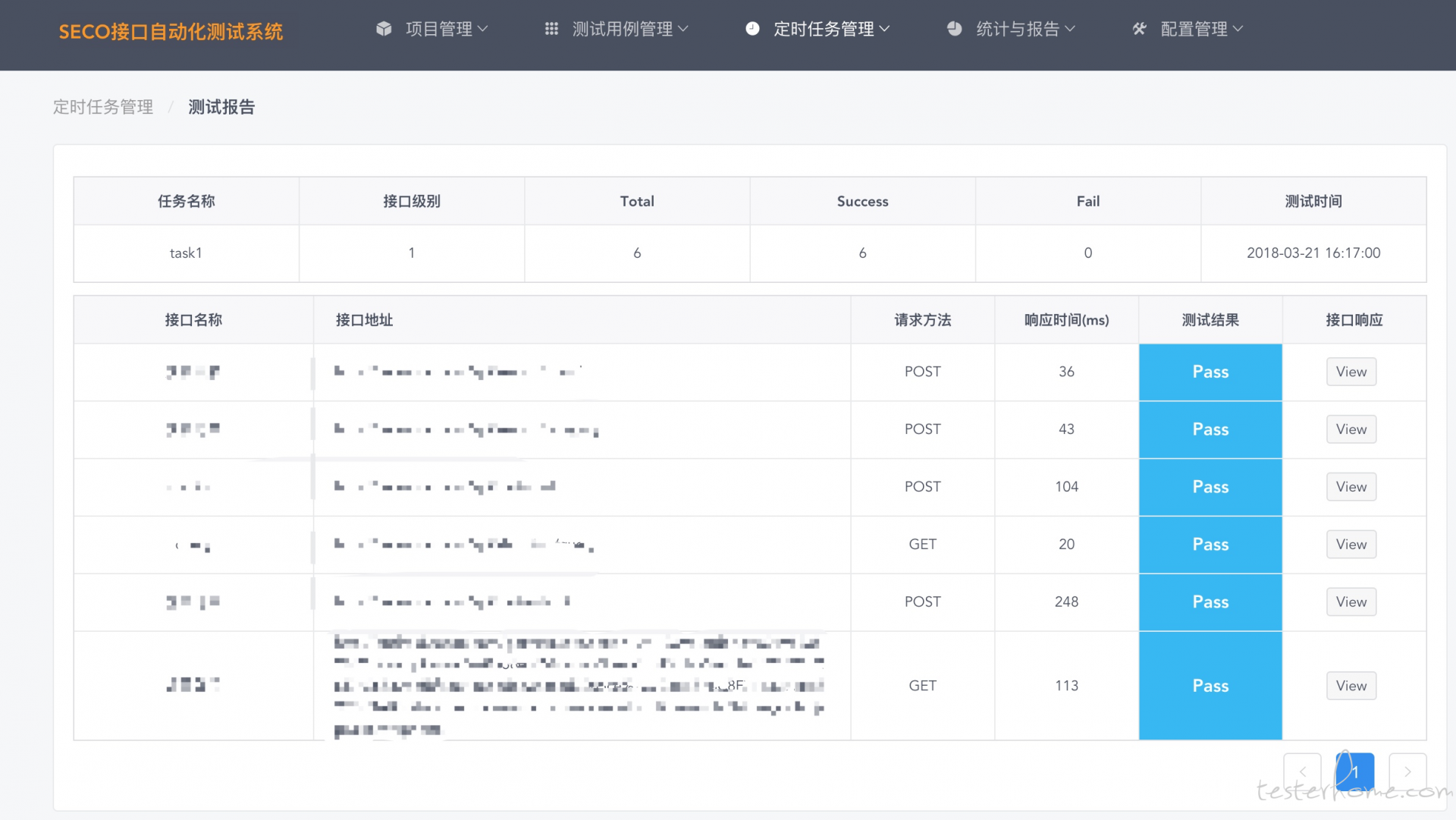
Task: View response for the 104 ms row
Action: coord(1351,487)
